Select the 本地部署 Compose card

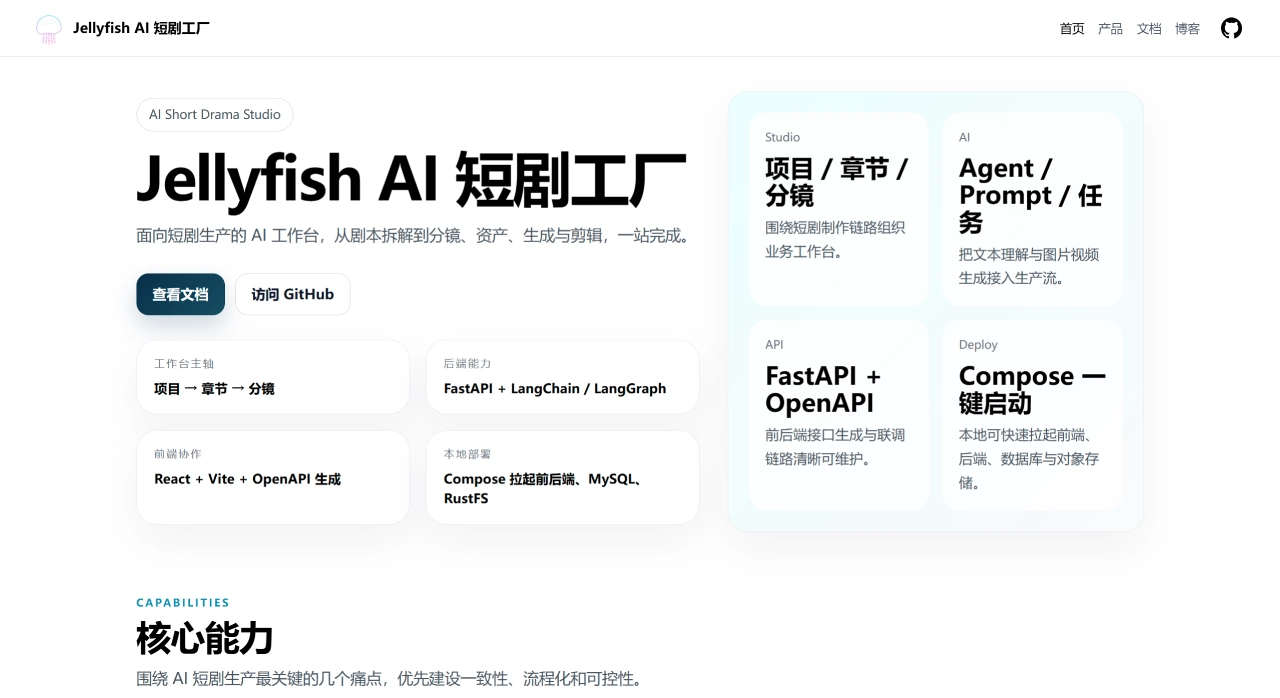tap(563, 477)
